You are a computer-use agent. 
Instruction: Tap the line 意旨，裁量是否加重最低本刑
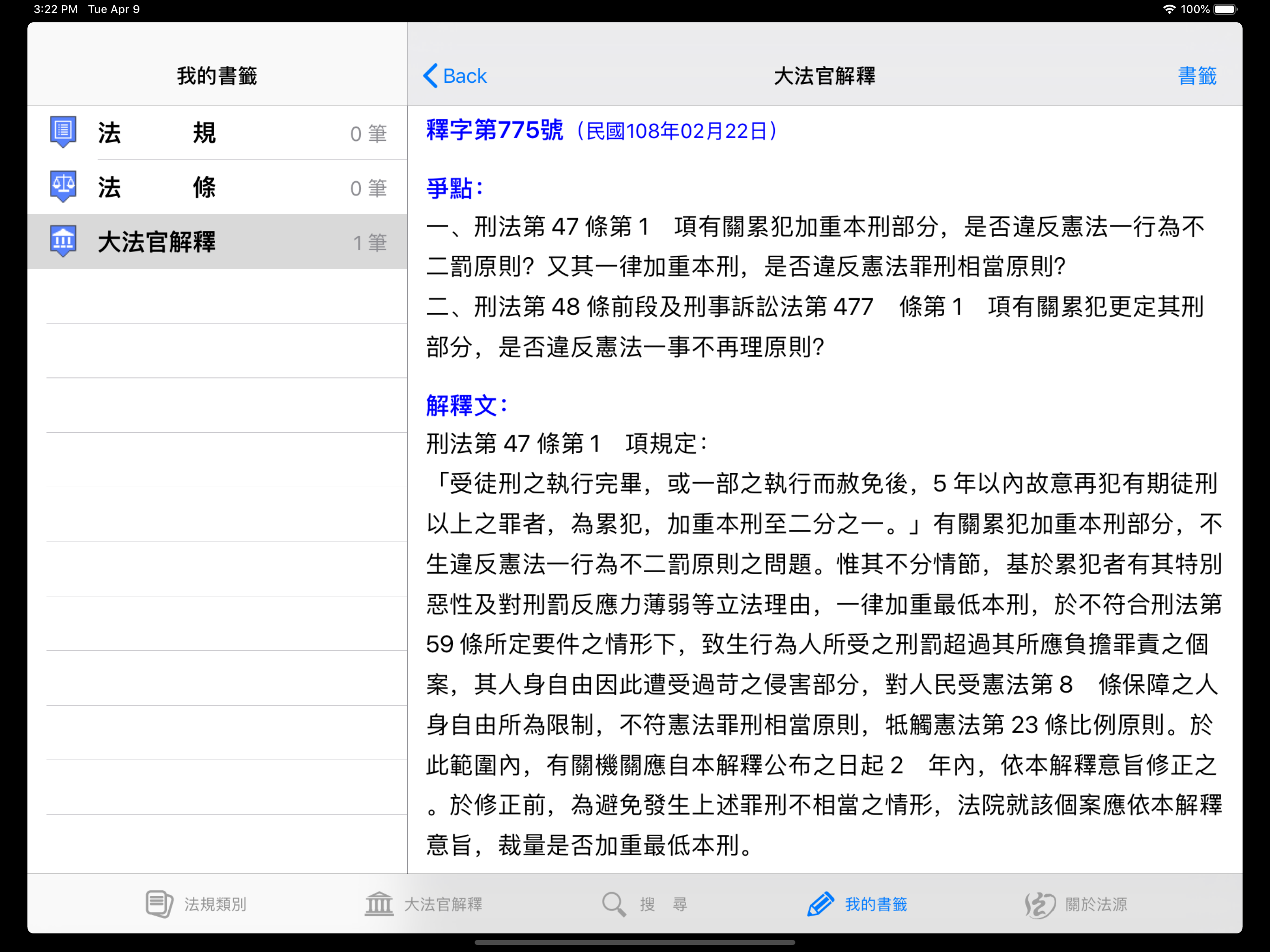point(589,845)
